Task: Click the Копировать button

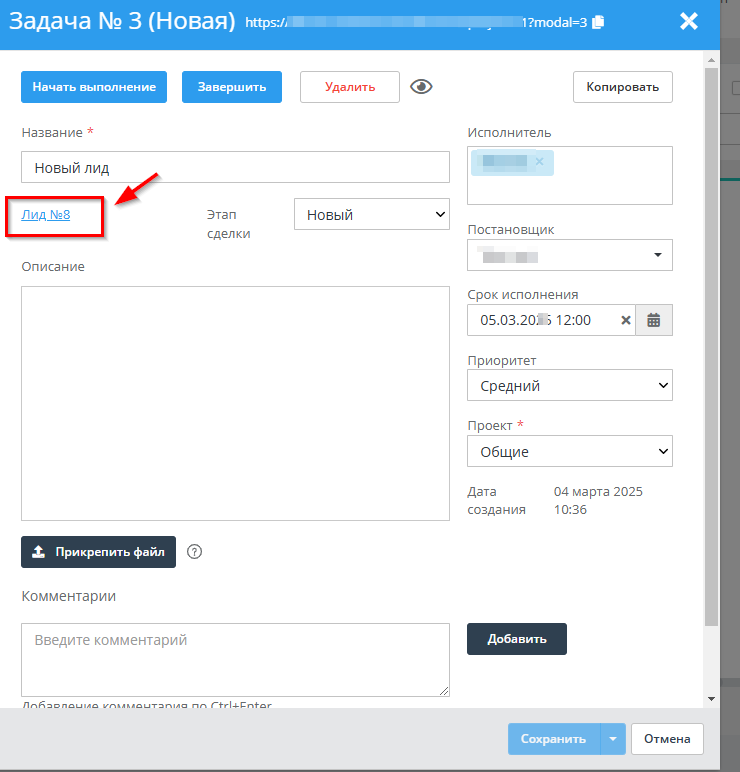Action: [x=622, y=87]
